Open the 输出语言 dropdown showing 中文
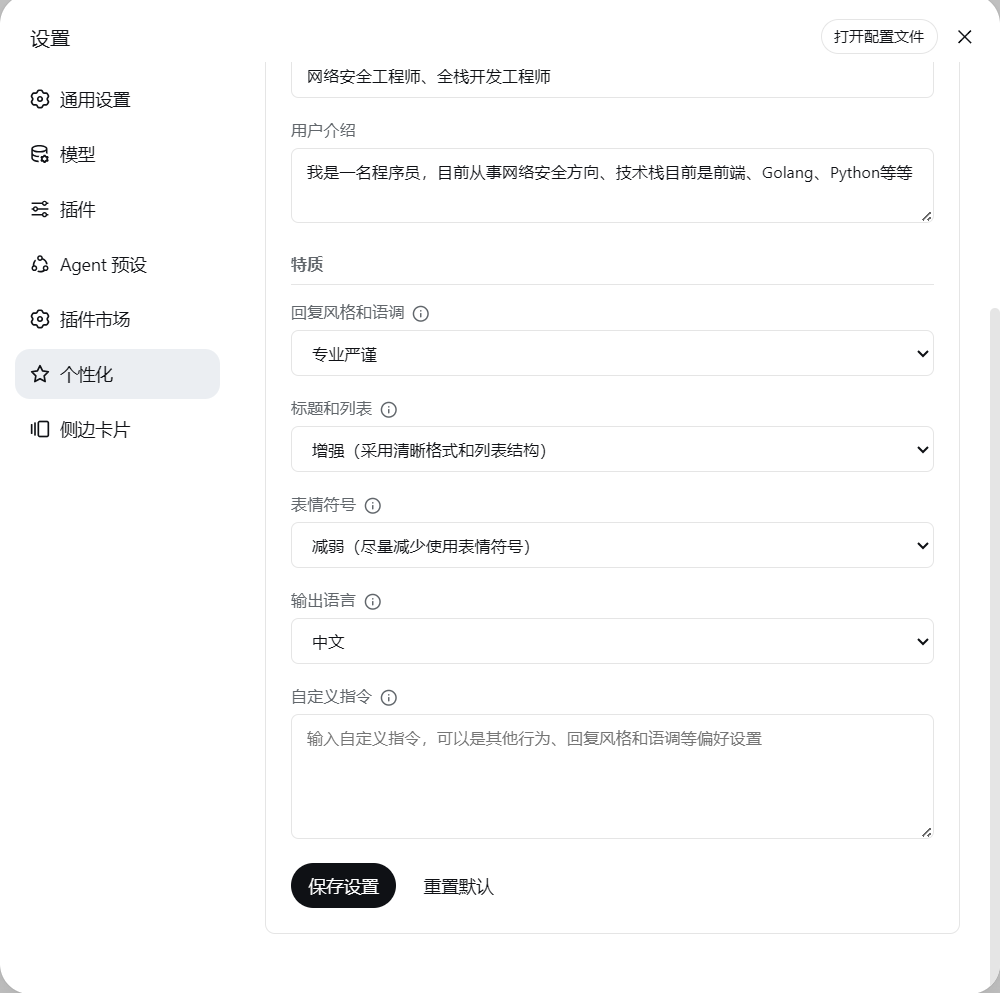1000x993 pixels. 612,642
